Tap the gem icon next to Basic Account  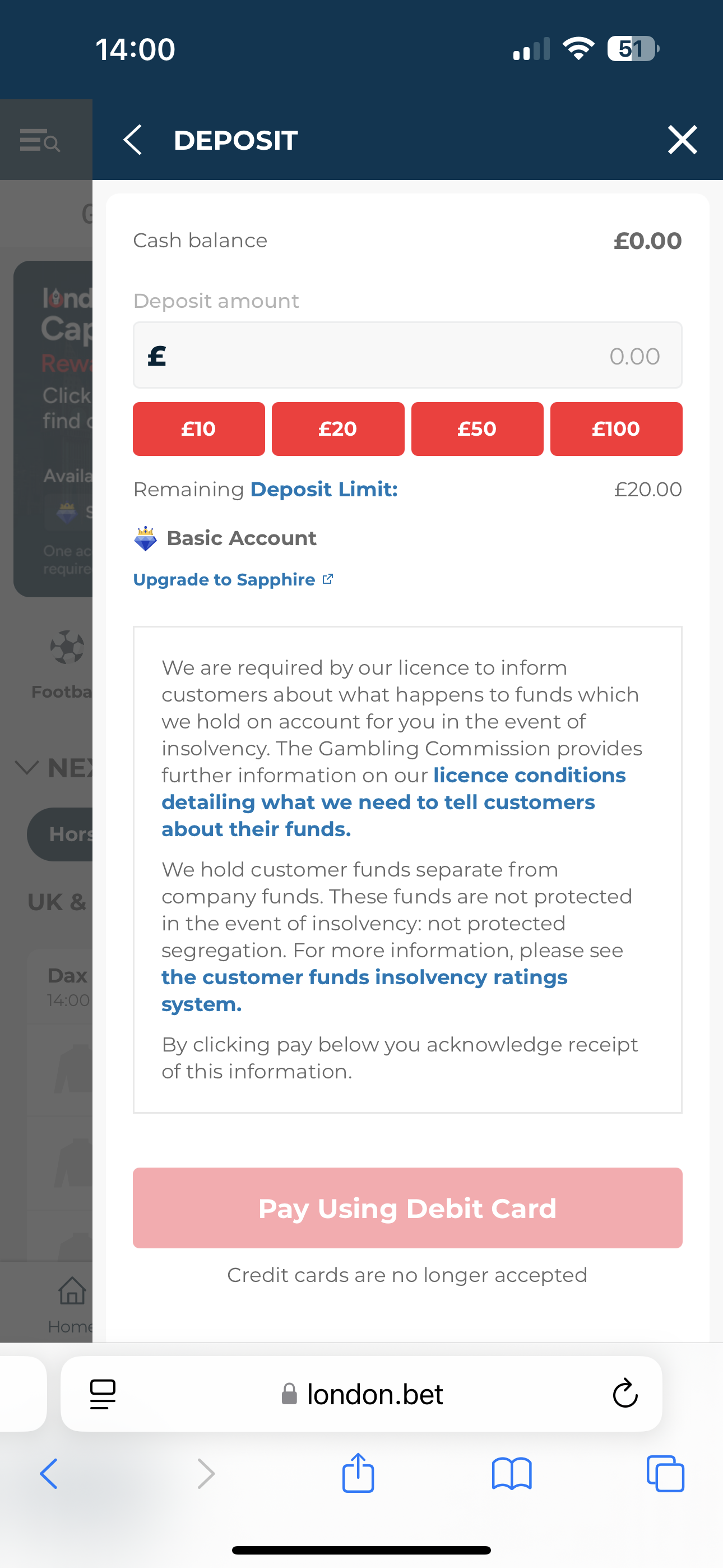(x=145, y=538)
